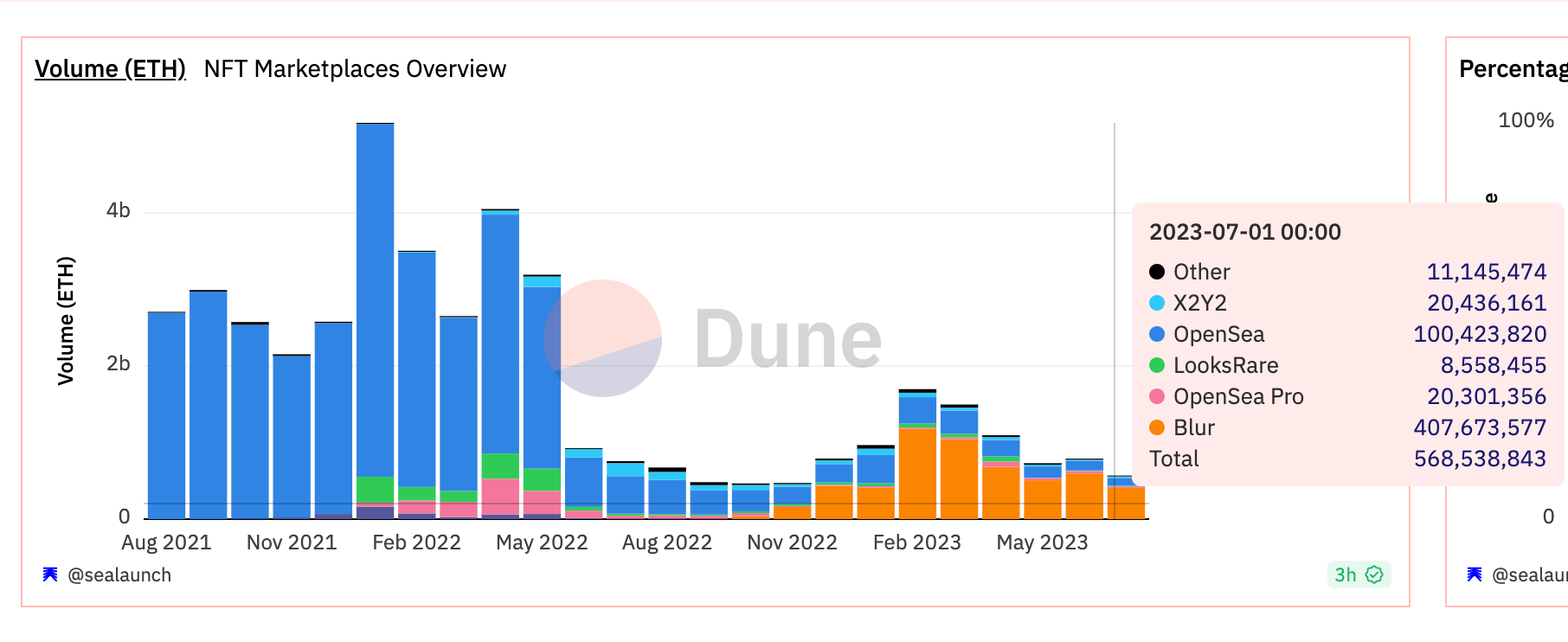Click the '2023-07-01 00:00' tooltip date

(1245, 232)
